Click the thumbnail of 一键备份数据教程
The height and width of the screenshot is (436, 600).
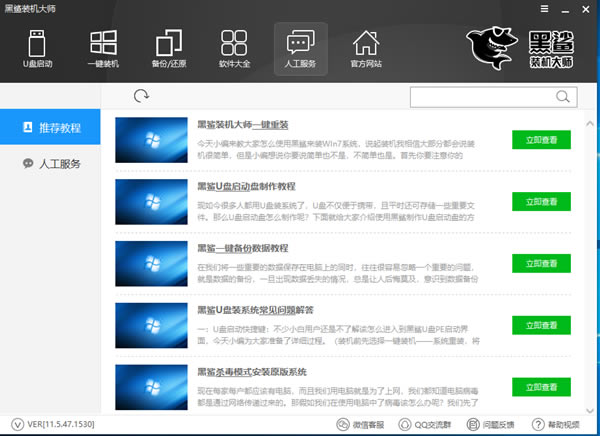[152, 263]
